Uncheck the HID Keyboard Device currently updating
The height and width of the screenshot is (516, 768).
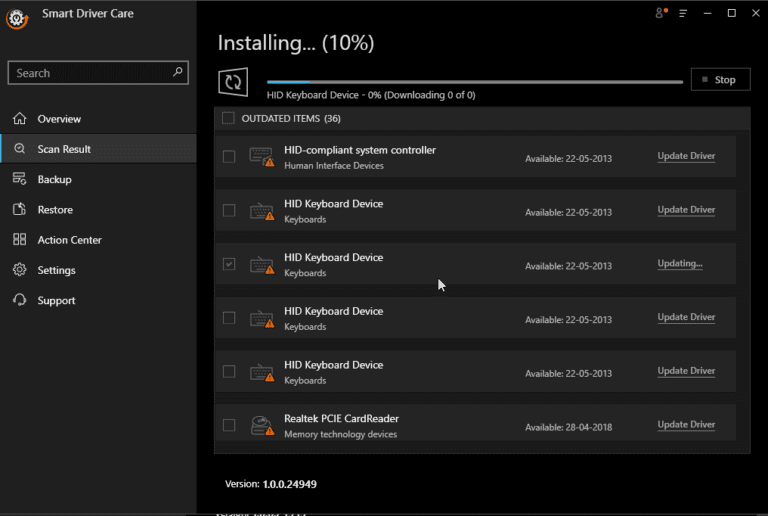pyautogui.click(x=229, y=264)
